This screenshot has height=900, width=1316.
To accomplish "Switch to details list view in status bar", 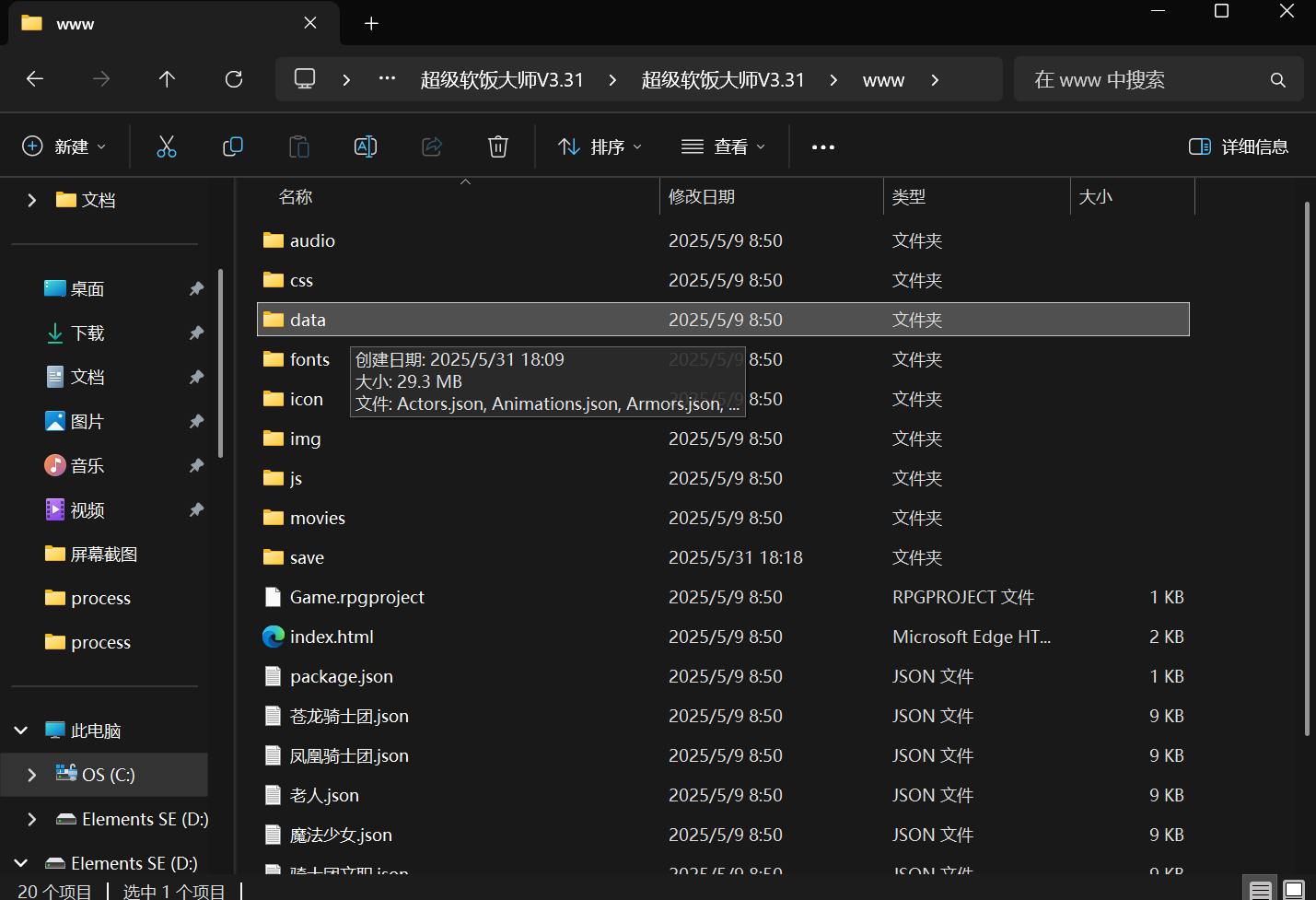I will point(1261,890).
